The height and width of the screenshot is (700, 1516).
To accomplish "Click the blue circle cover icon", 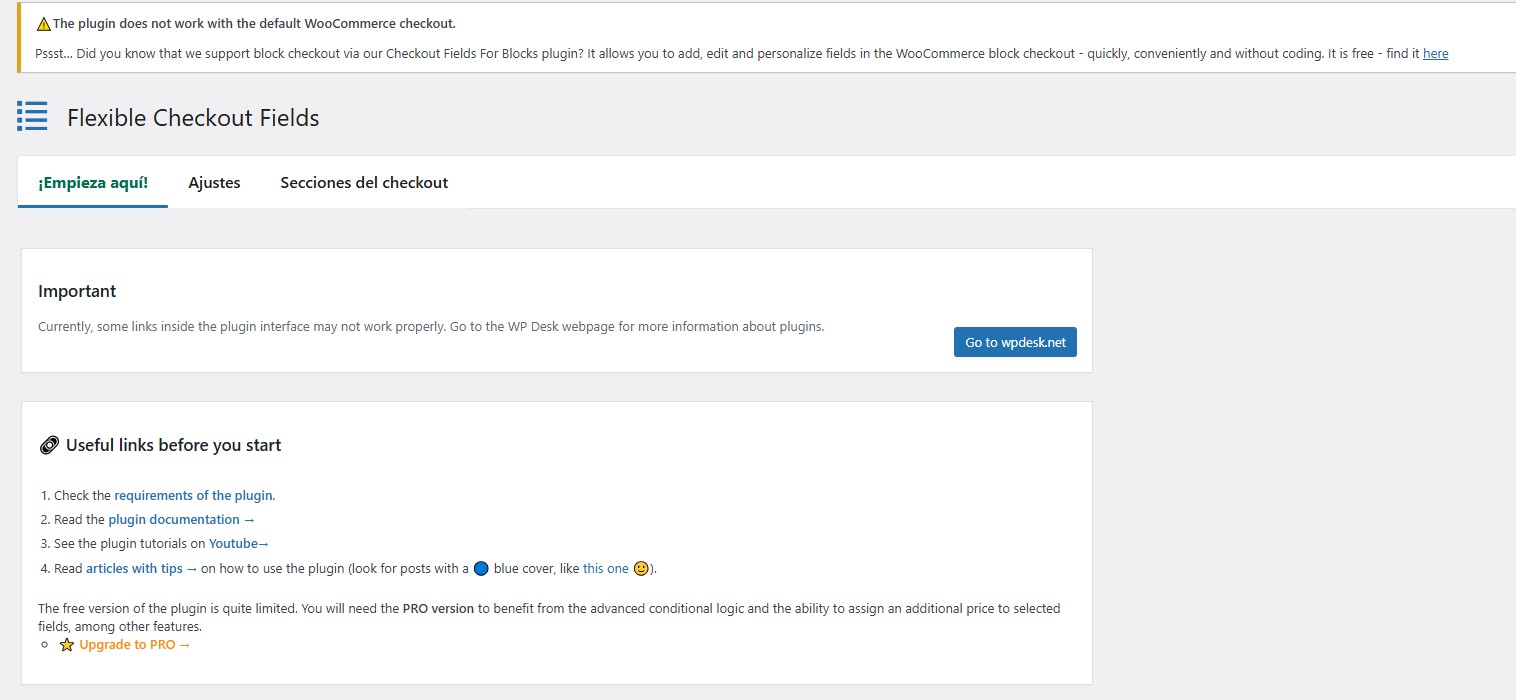I will [x=481, y=569].
